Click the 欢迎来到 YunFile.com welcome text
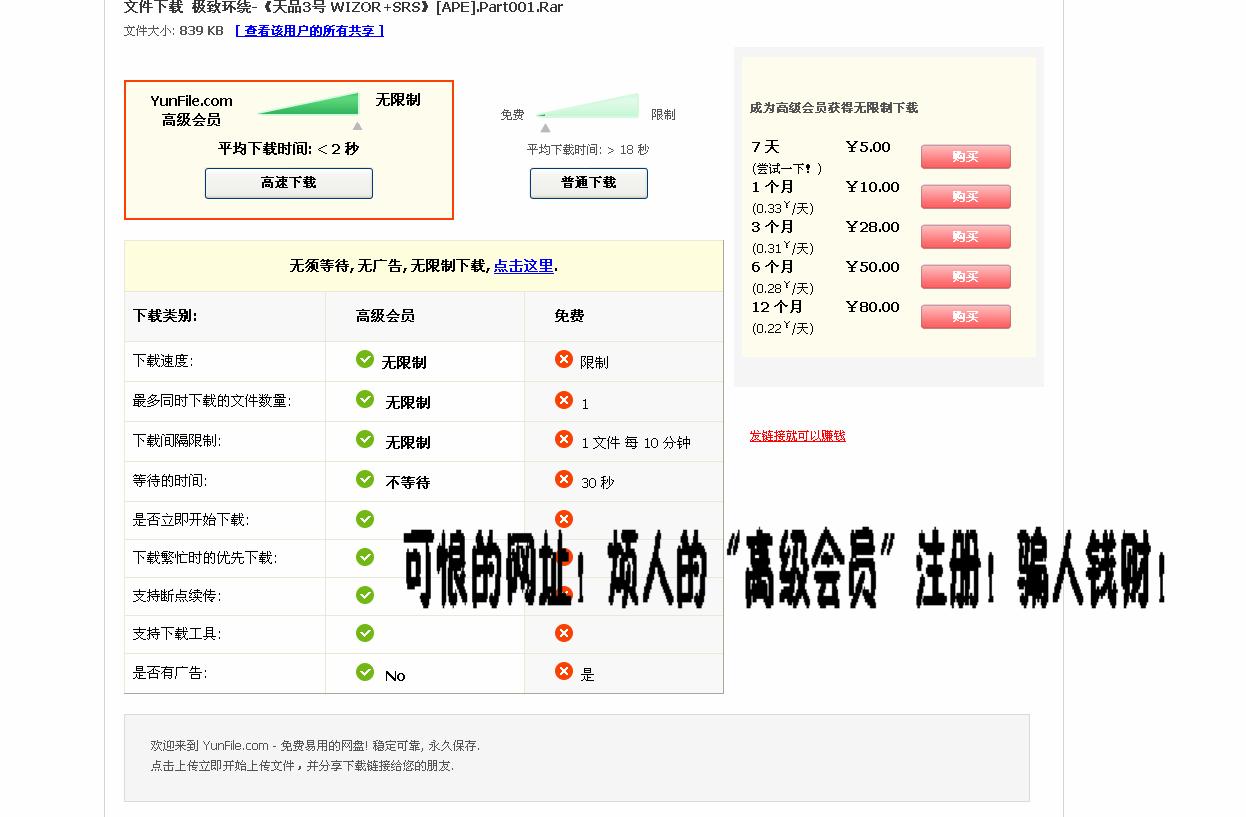This screenshot has width=1246, height=817. click(x=315, y=746)
